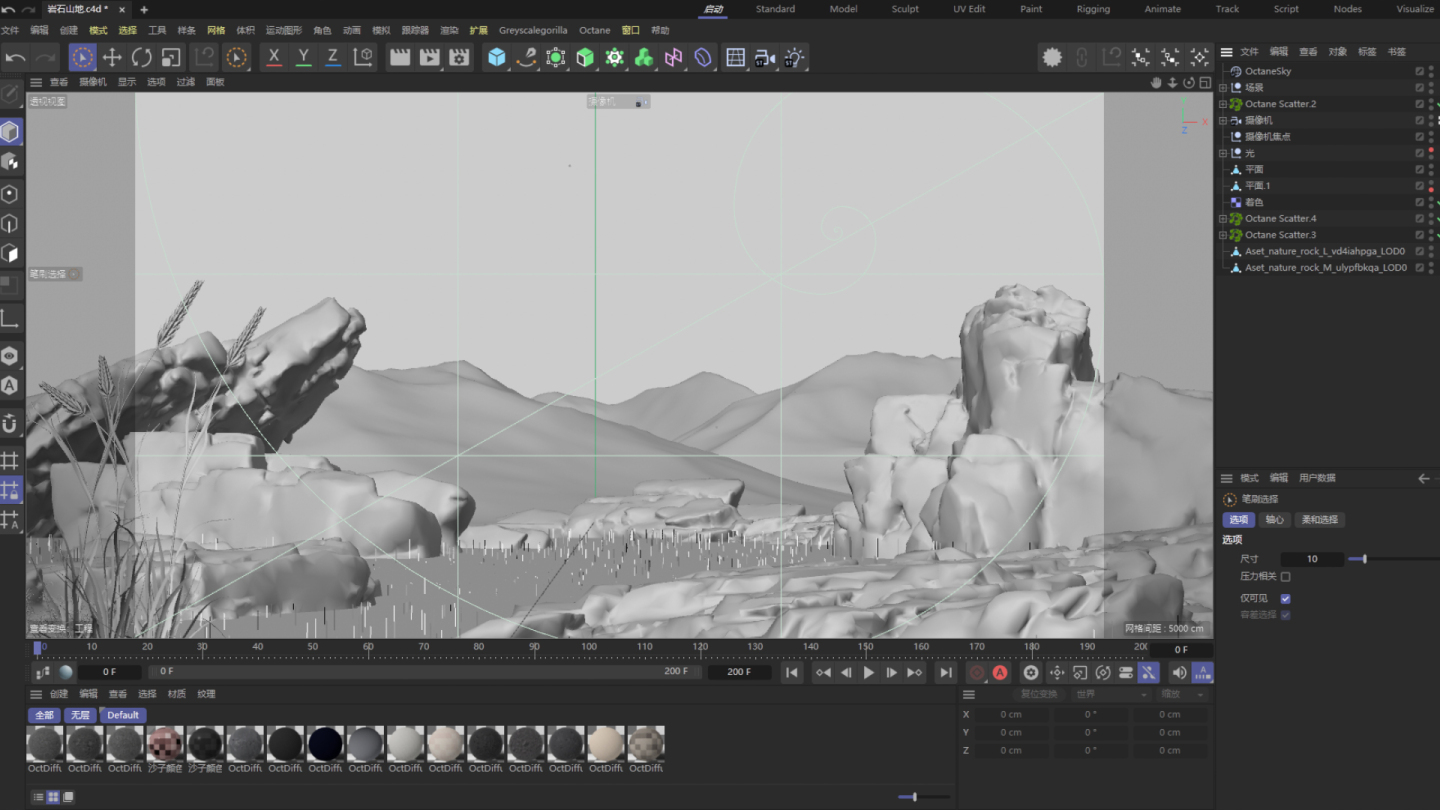Open OctaneSky object icon in object manager
1440x810 pixels.
pos(1236,71)
